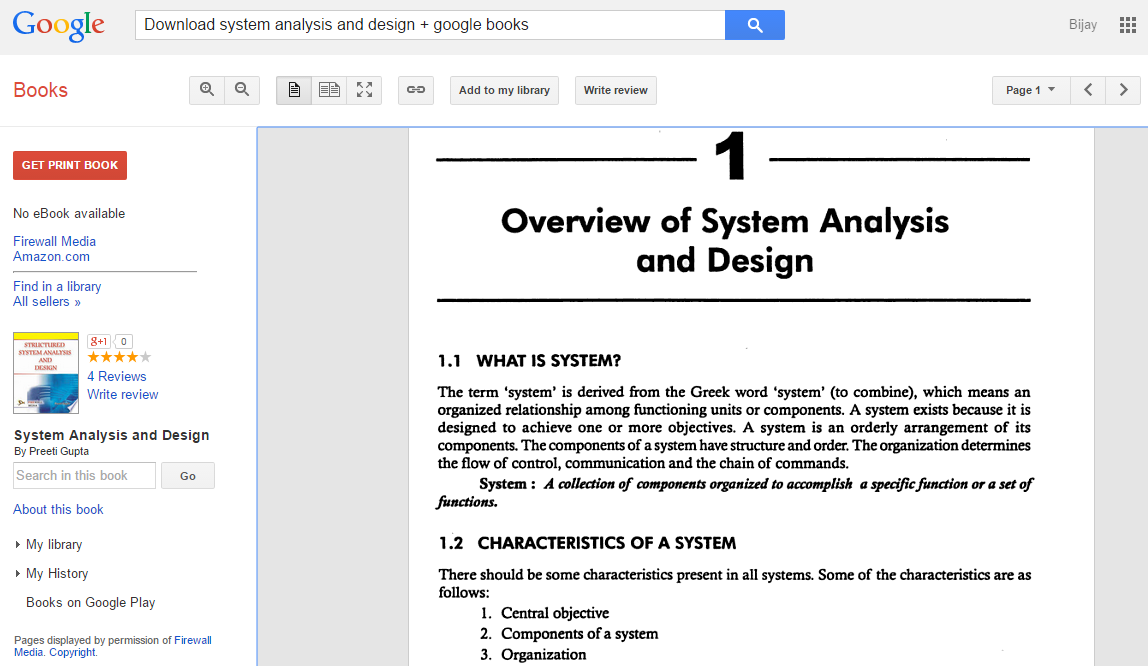Image resolution: width=1148 pixels, height=666 pixels.
Task: Click the star rating
Action: pos(119,357)
